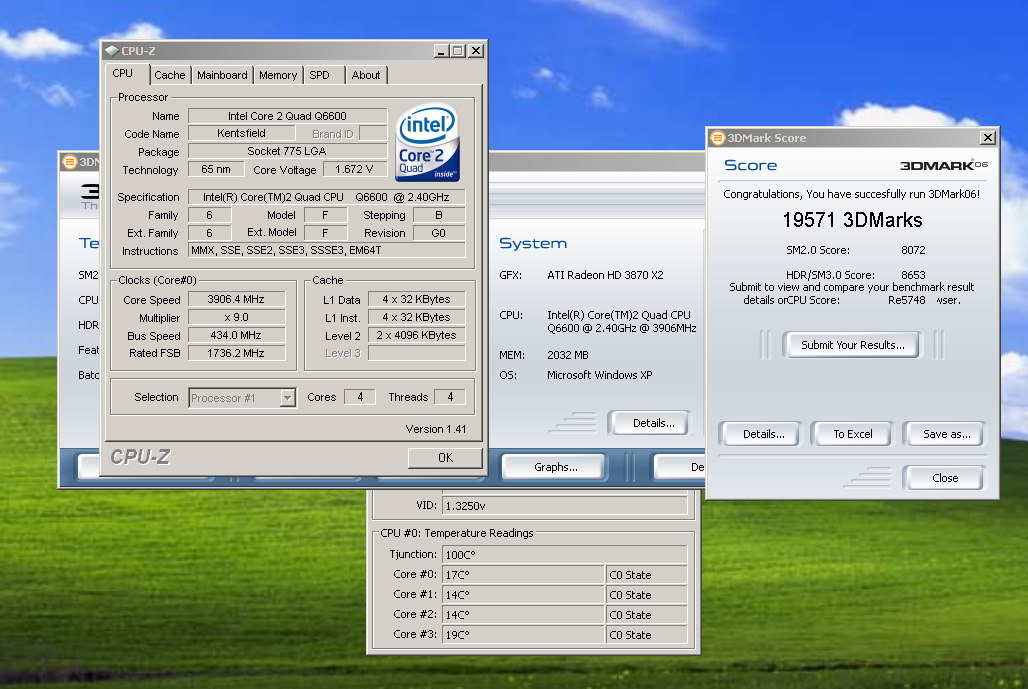Image resolution: width=1028 pixels, height=689 pixels.
Task: Expand the Processor #1 selection dropdown
Action: (287, 398)
